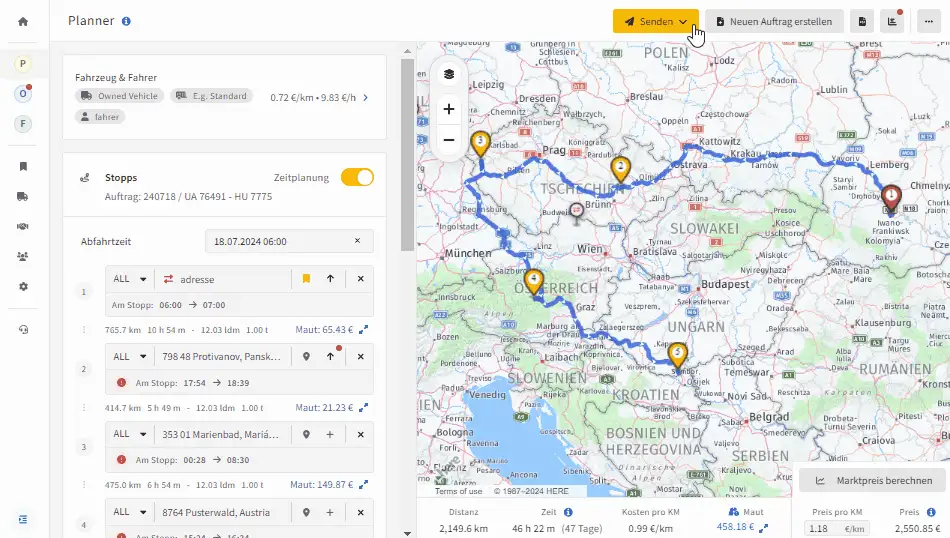Viewport: 950px width, 538px height.
Task: Open the handshake partners sidebar icon
Action: [23, 226]
